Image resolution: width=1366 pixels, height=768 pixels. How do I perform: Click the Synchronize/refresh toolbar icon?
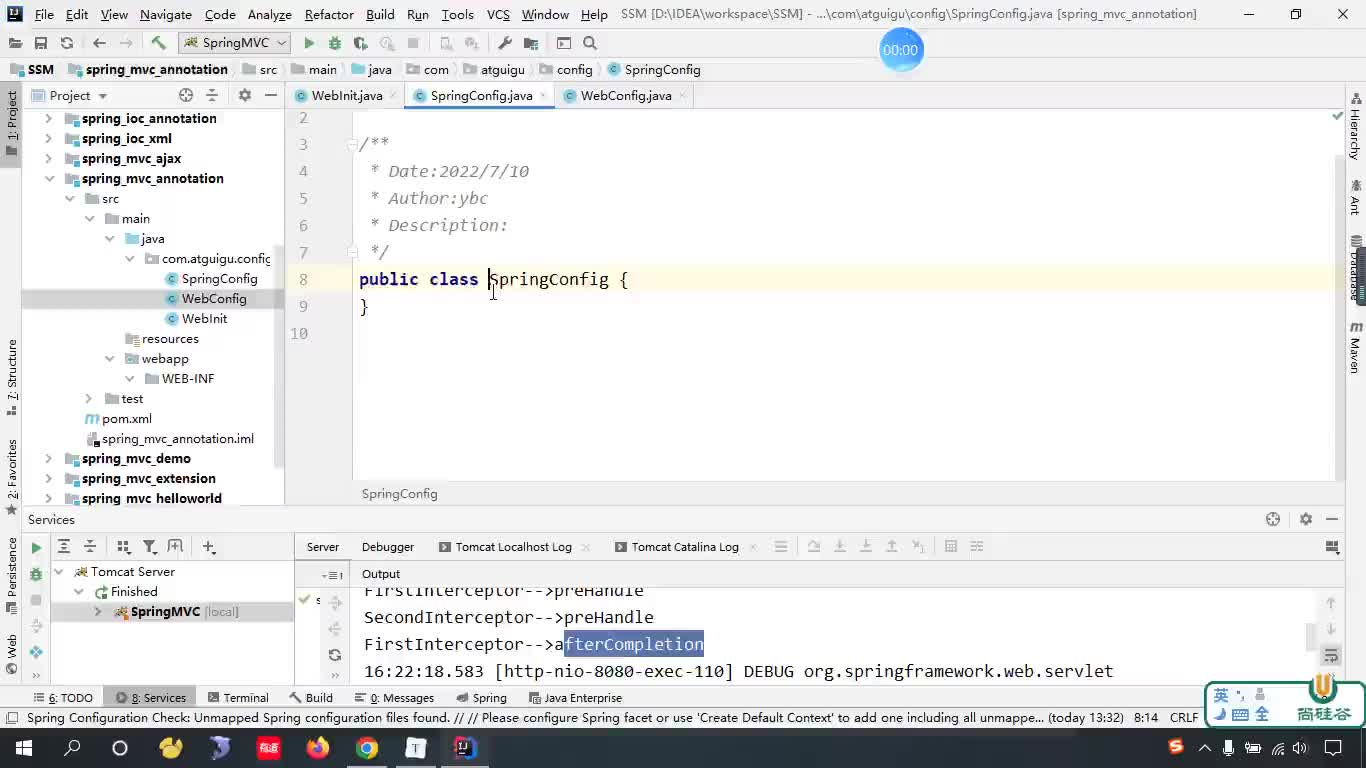point(67,43)
